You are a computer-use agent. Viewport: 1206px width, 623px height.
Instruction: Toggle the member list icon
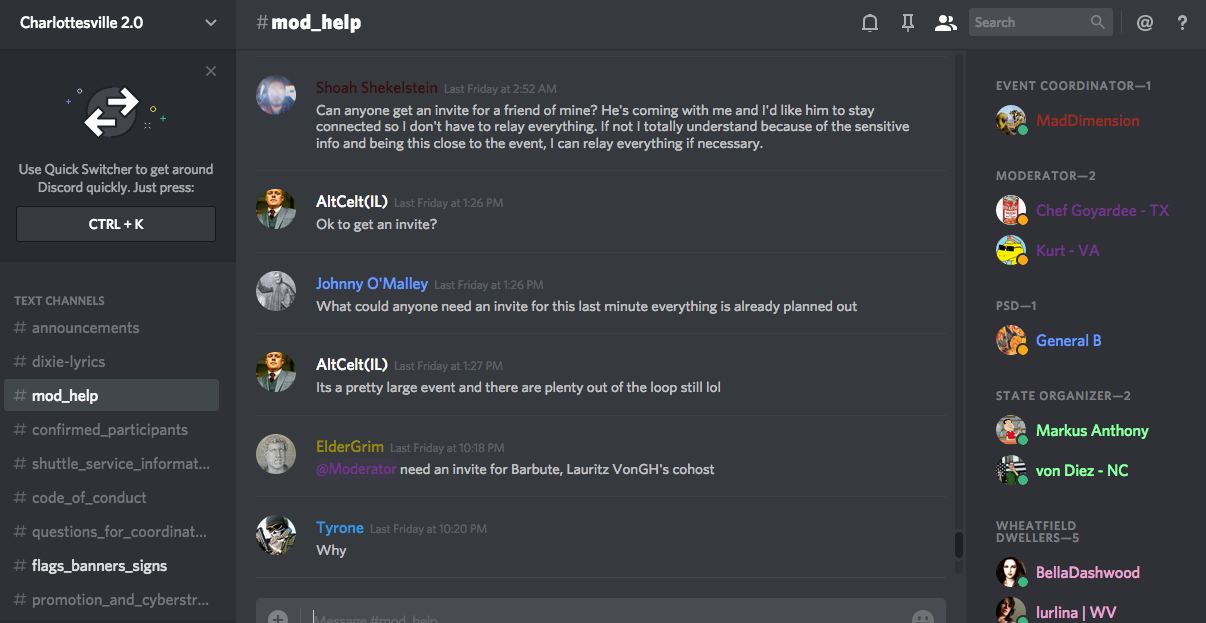(945, 22)
